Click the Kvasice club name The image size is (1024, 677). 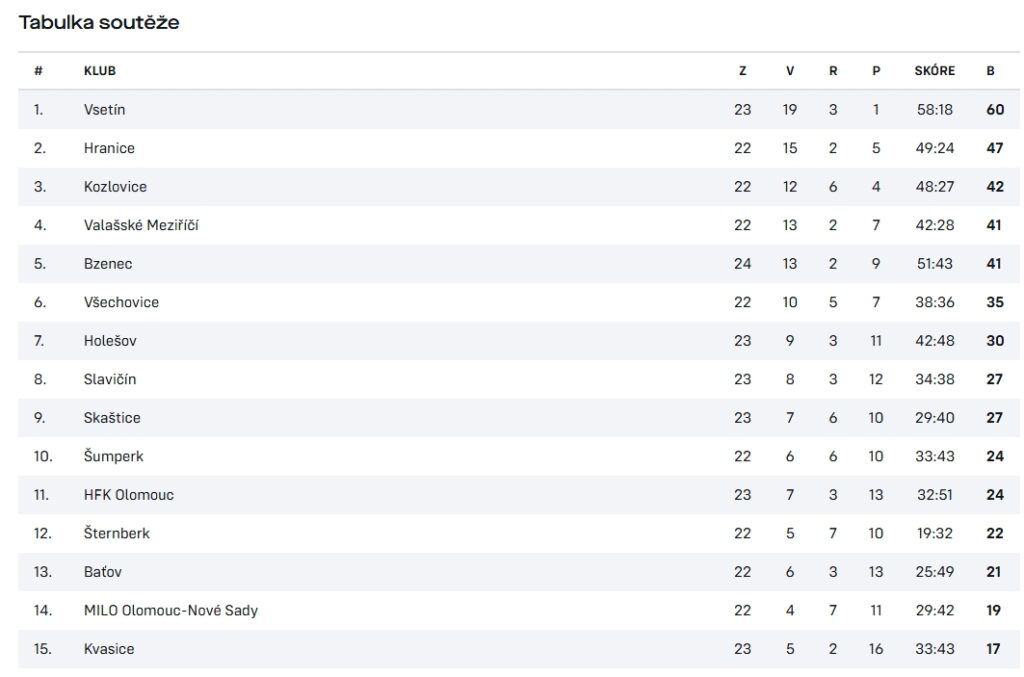(109, 649)
